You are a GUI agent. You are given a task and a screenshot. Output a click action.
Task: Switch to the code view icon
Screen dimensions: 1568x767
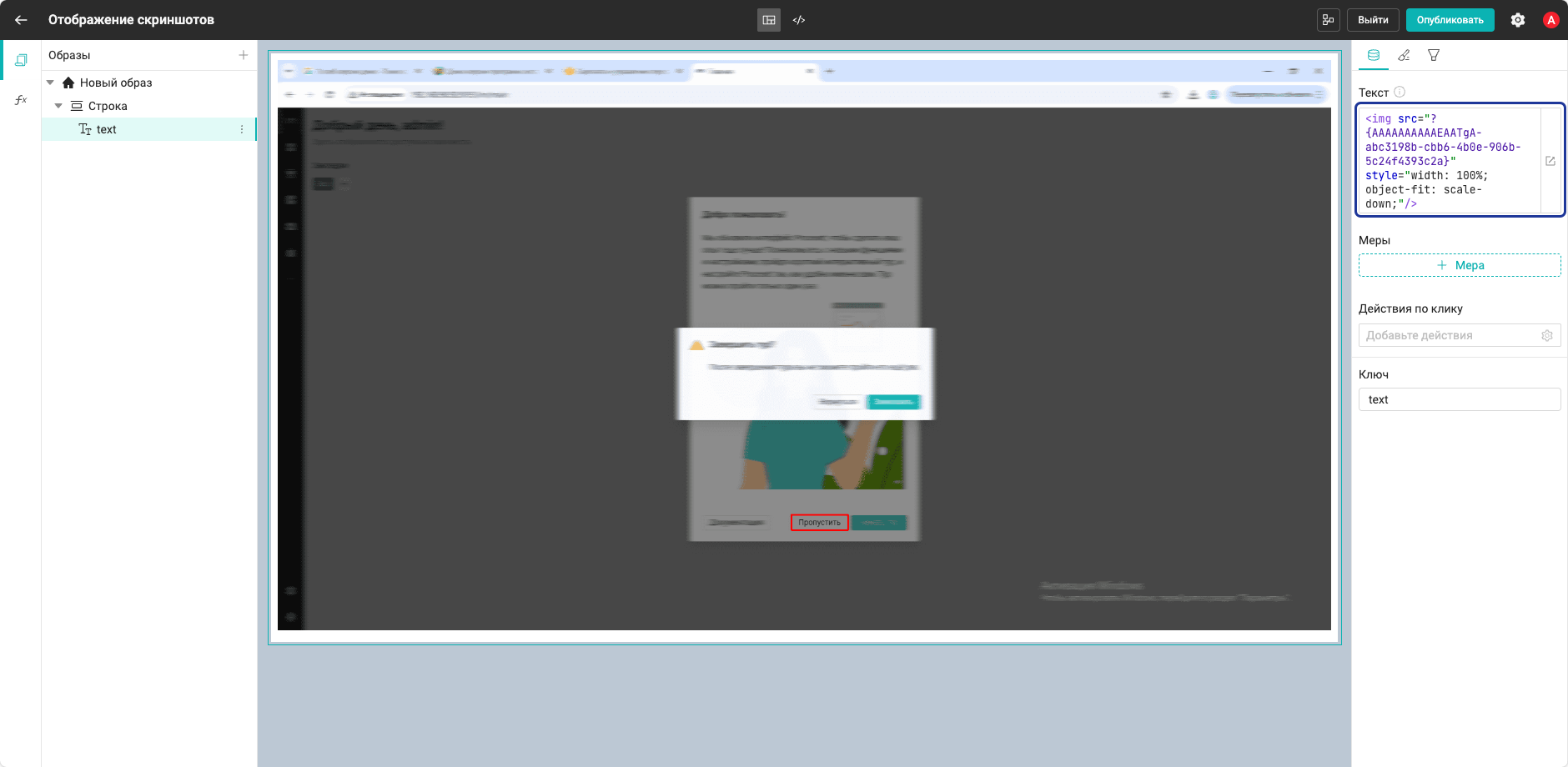(x=799, y=20)
